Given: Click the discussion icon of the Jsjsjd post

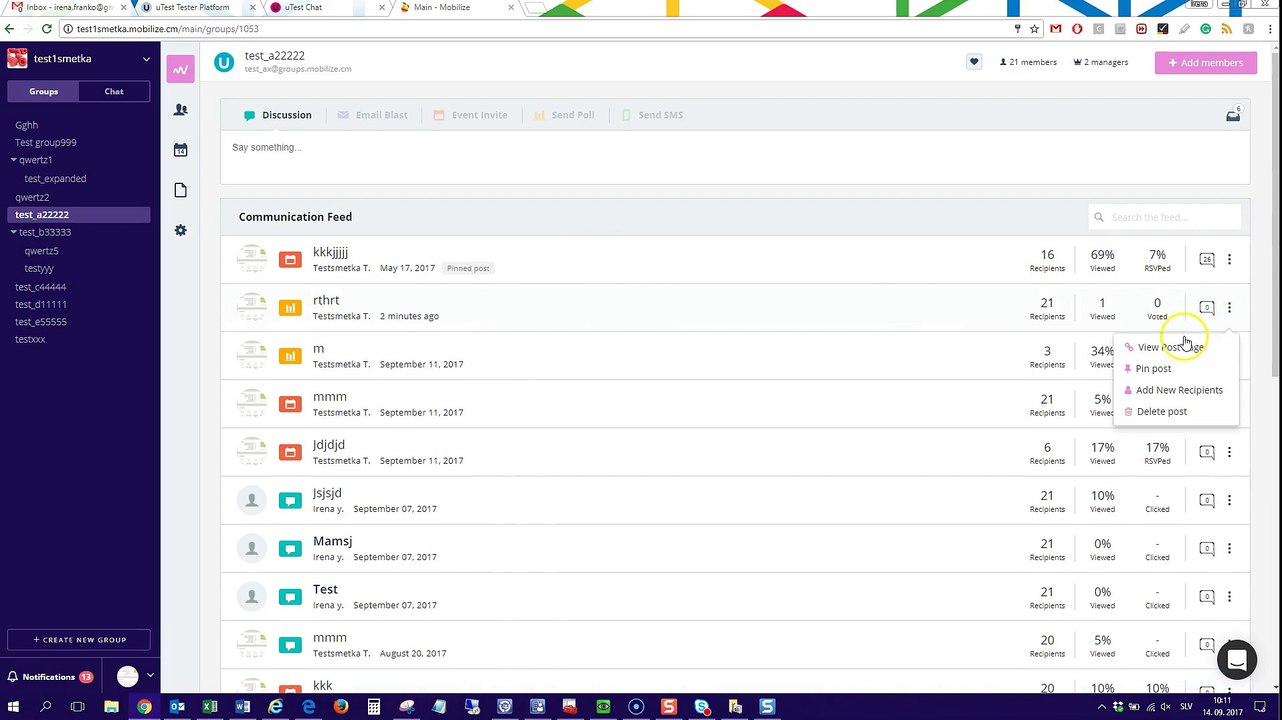Looking at the screenshot, I should [290, 500].
